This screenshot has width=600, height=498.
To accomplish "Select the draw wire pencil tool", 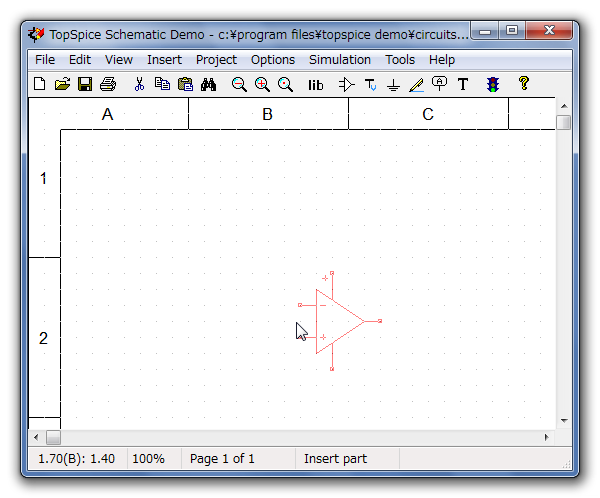I will 416,85.
